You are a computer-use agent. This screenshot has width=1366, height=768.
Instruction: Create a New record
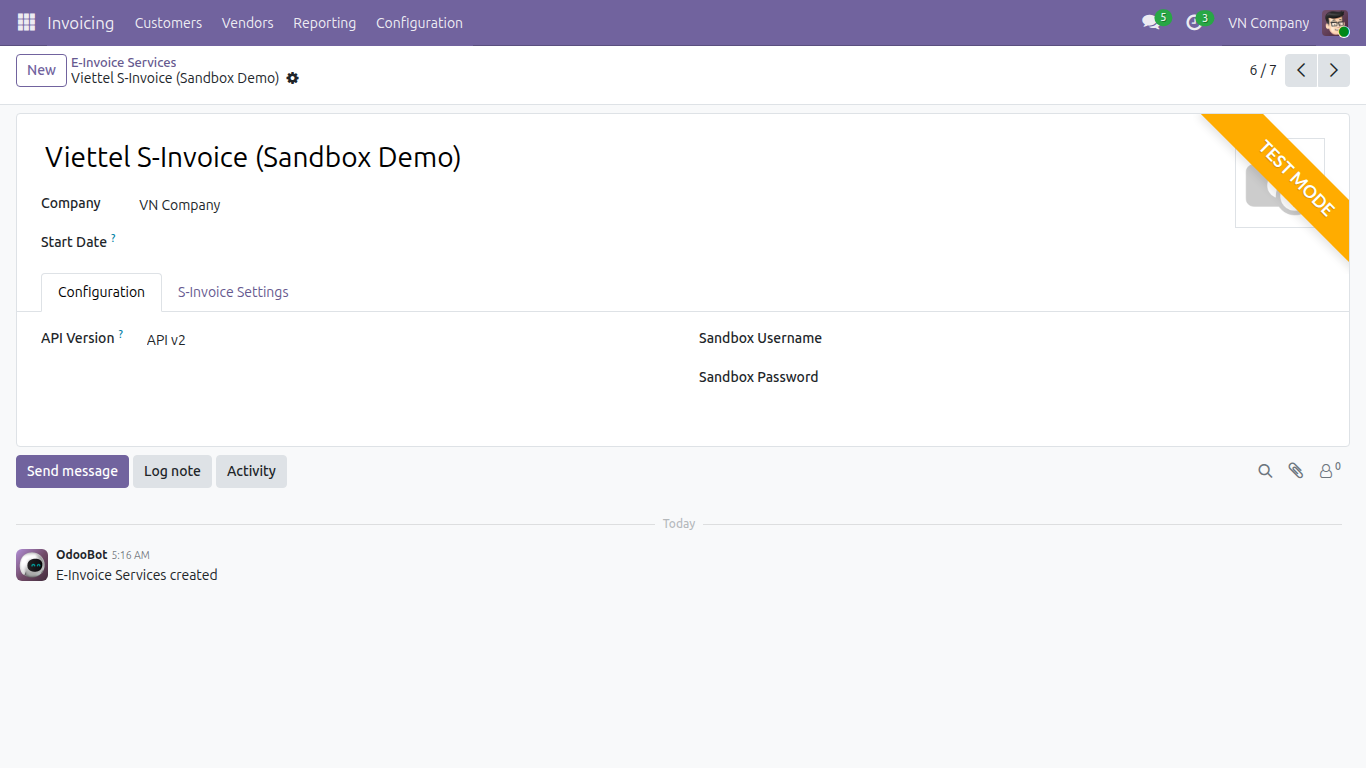tap(41, 70)
